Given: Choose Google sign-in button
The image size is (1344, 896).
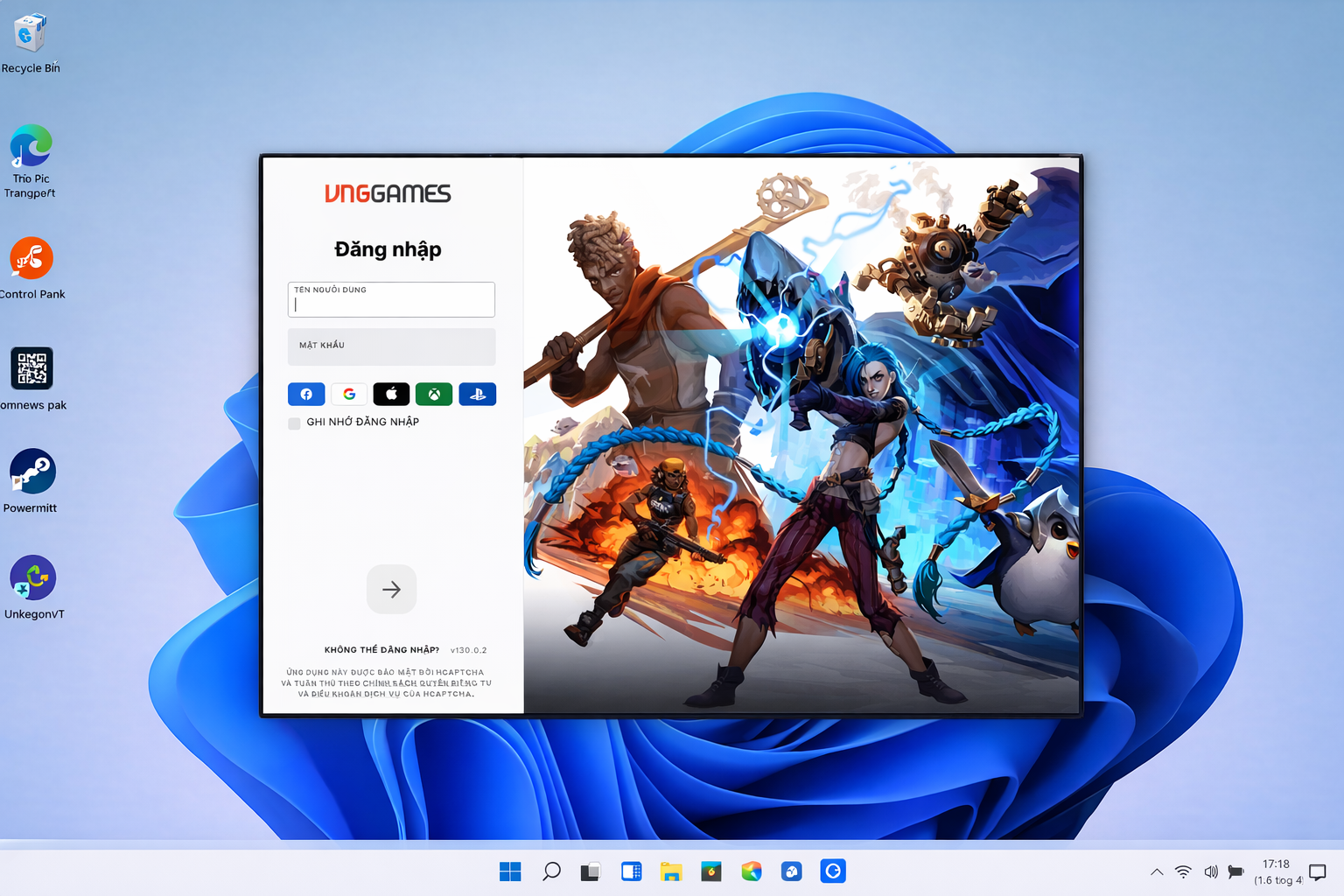Looking at the screenshot, I should 349,395.
